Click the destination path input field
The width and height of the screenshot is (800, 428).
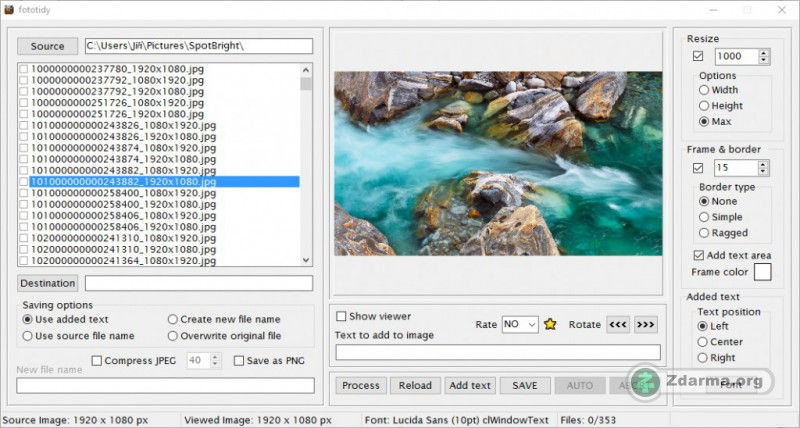point(198,283)
